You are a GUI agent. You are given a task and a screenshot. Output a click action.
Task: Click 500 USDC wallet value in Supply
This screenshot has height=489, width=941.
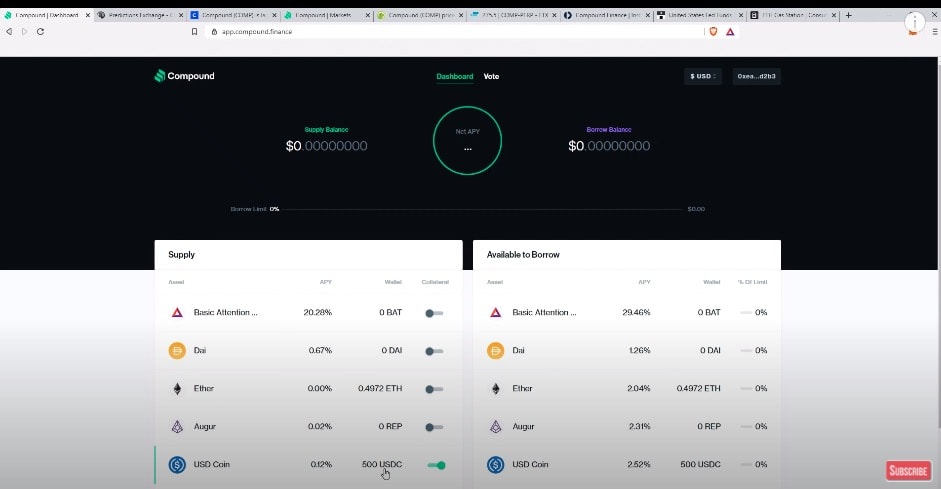tap(382, 464)
